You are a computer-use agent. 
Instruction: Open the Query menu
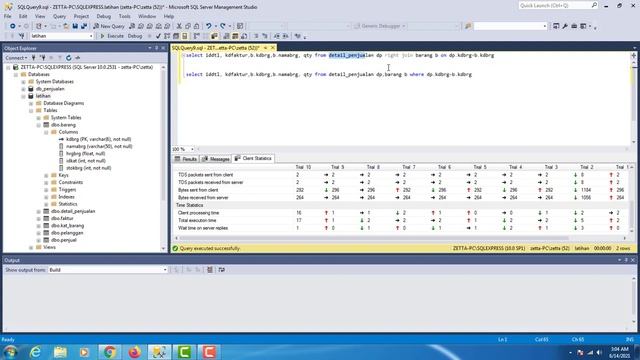59,16
